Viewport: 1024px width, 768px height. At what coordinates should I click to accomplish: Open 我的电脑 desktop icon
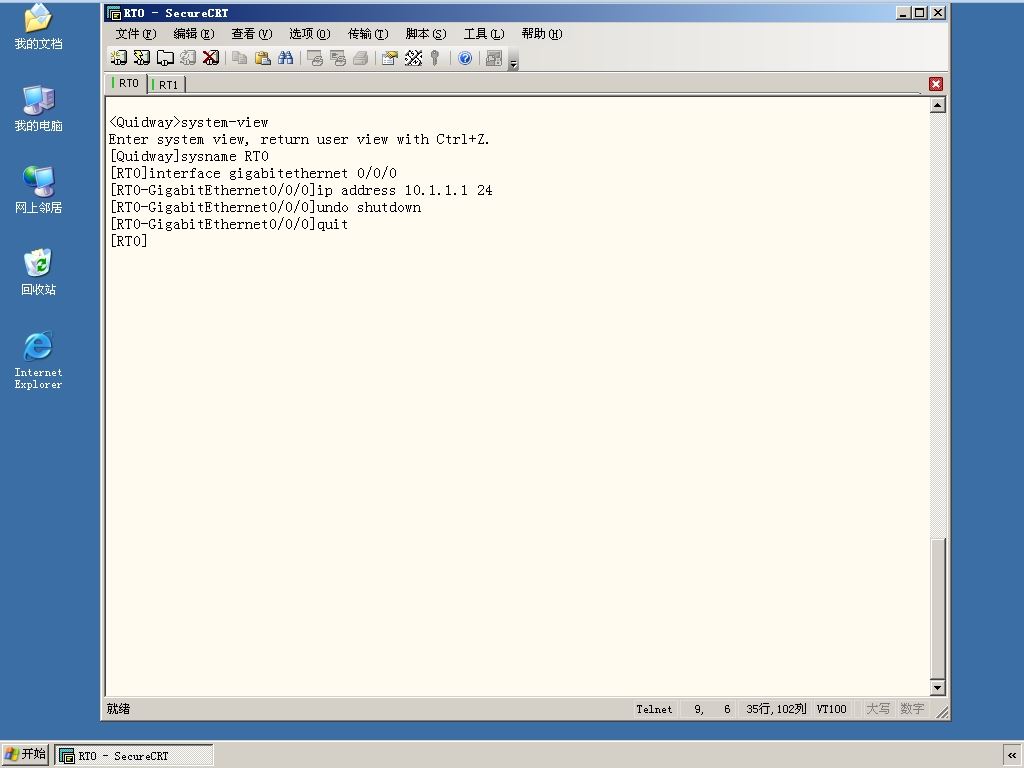click(x=39, y=108)
